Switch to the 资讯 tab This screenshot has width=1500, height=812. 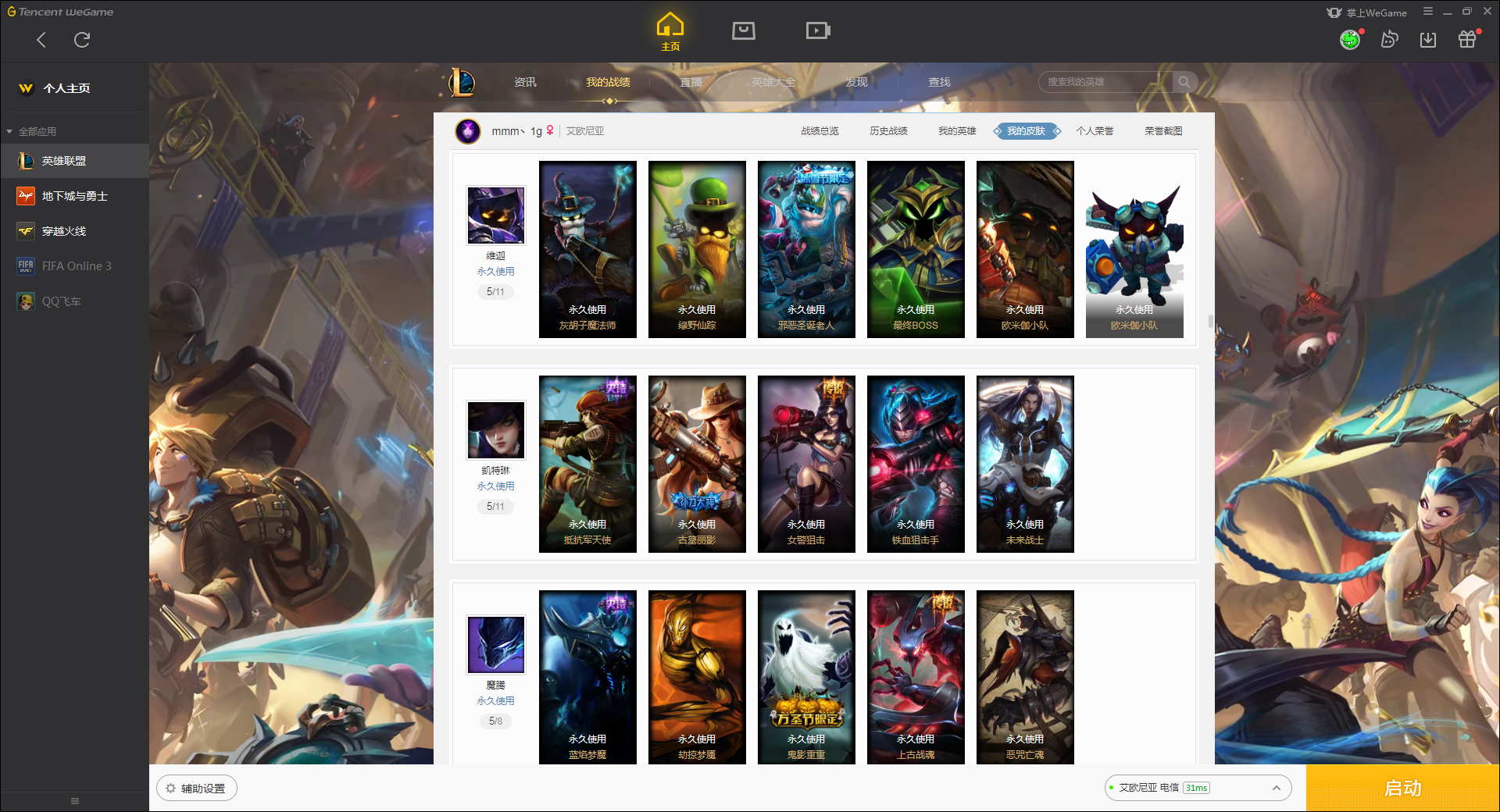[525, 82]
